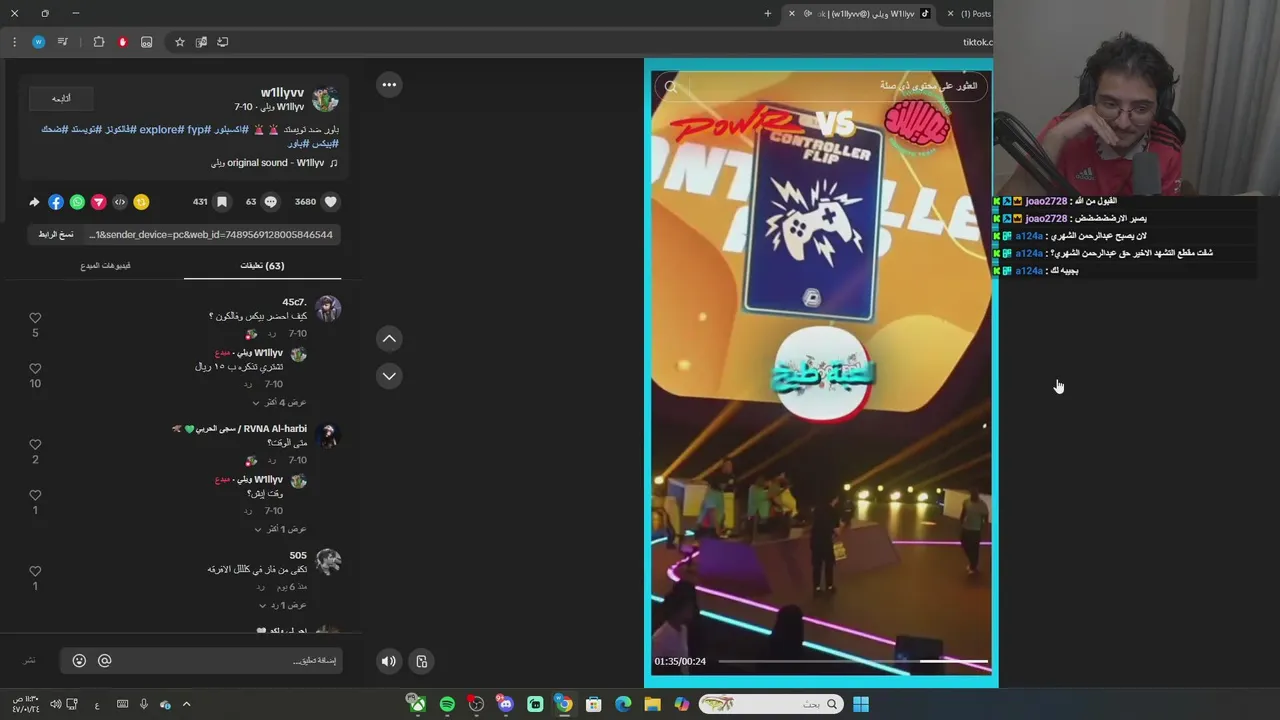Reply to RVNA Al-harbi's comment

tap(270, 461)
